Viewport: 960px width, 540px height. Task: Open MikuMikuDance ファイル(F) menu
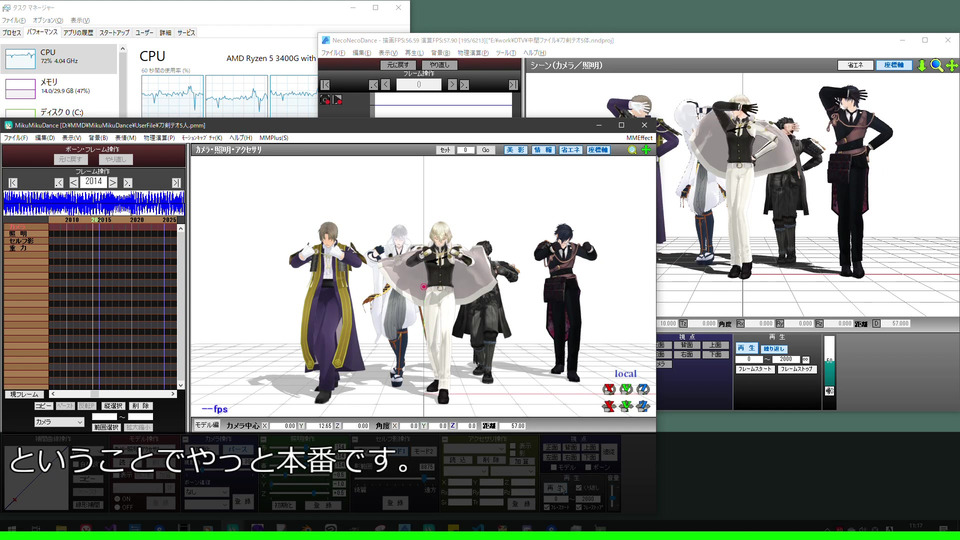tap(16, 138)
